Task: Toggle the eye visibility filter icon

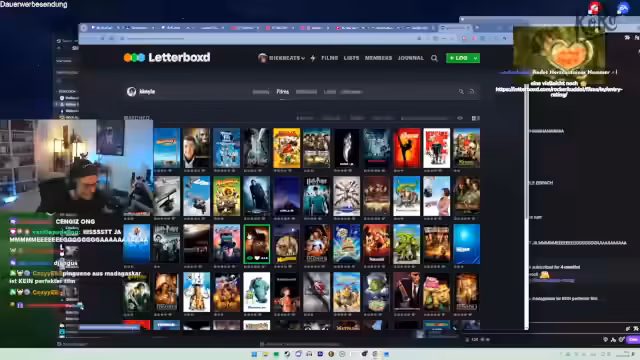Action: pos(460,118)
